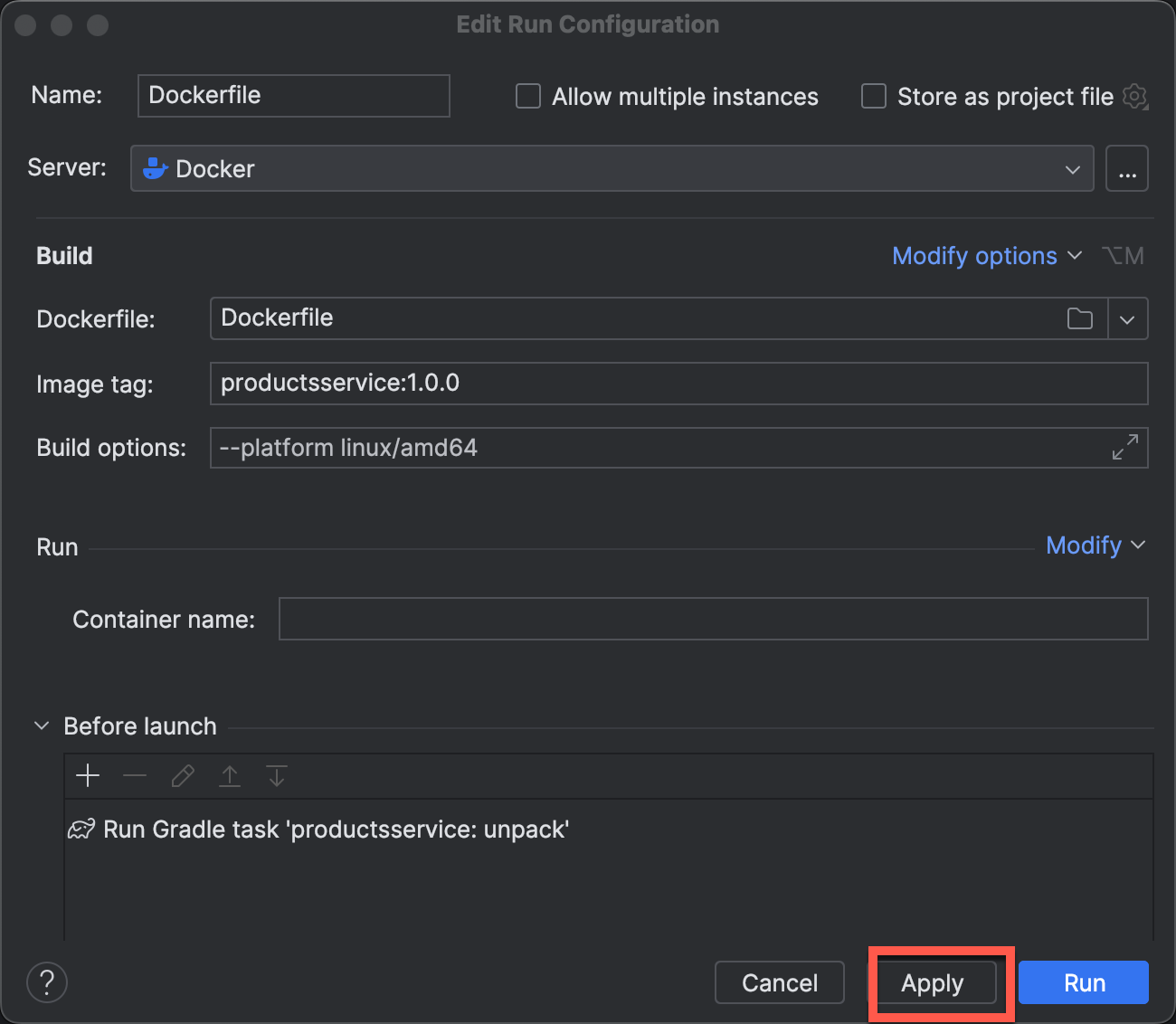Click the Server label
Image resolution: width=1176 pixels, height=1024 pixels.
click(67, 167)
